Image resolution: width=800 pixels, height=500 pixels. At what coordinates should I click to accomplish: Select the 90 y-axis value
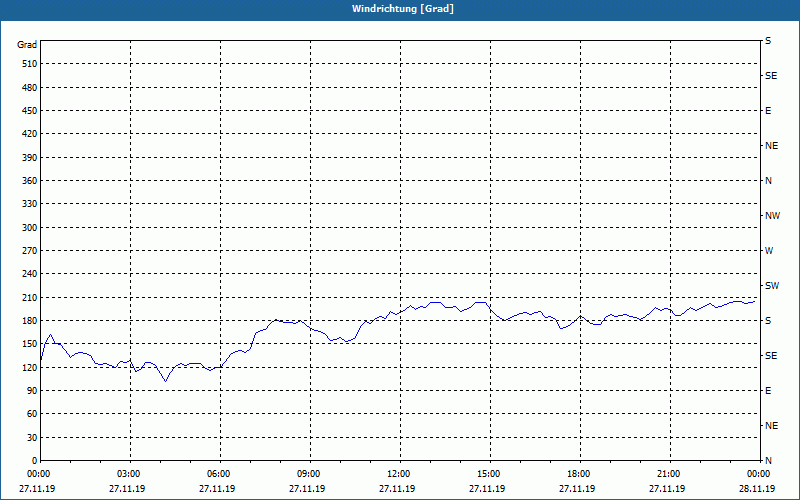(x=32, y=391)
